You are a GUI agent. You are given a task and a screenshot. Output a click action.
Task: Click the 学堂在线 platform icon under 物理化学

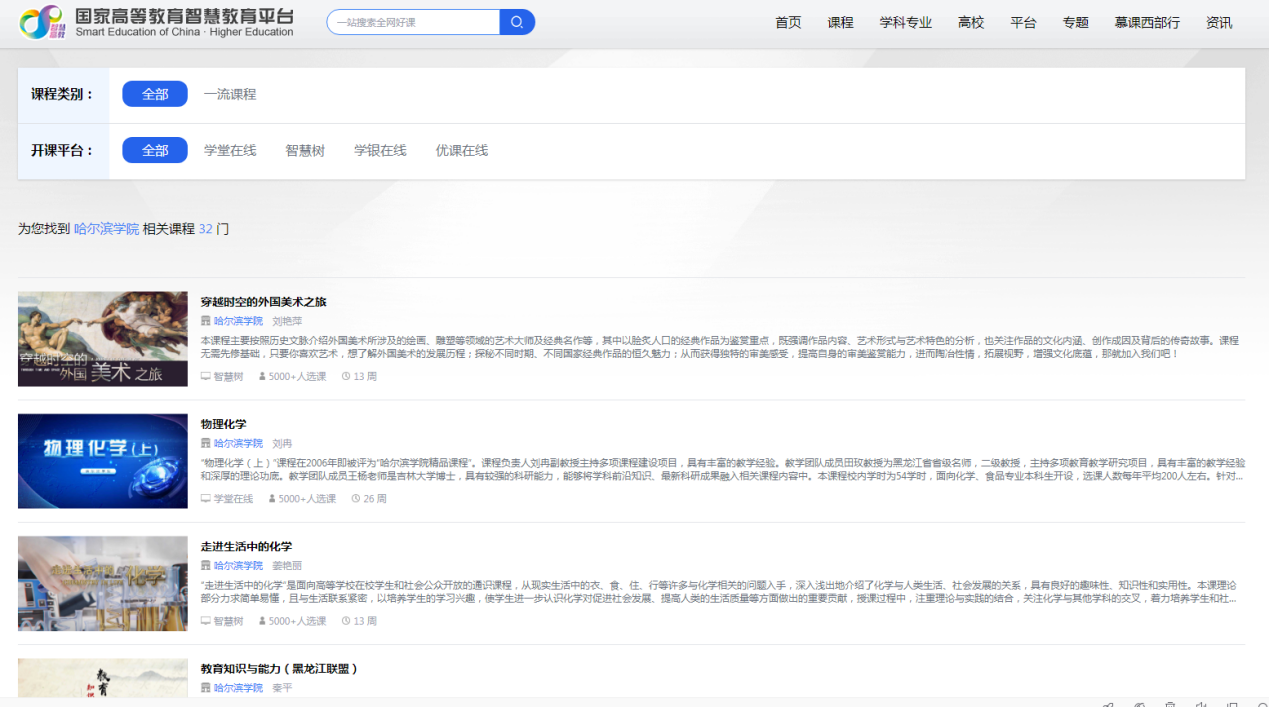pyautogui.click(x=206, y=499)
